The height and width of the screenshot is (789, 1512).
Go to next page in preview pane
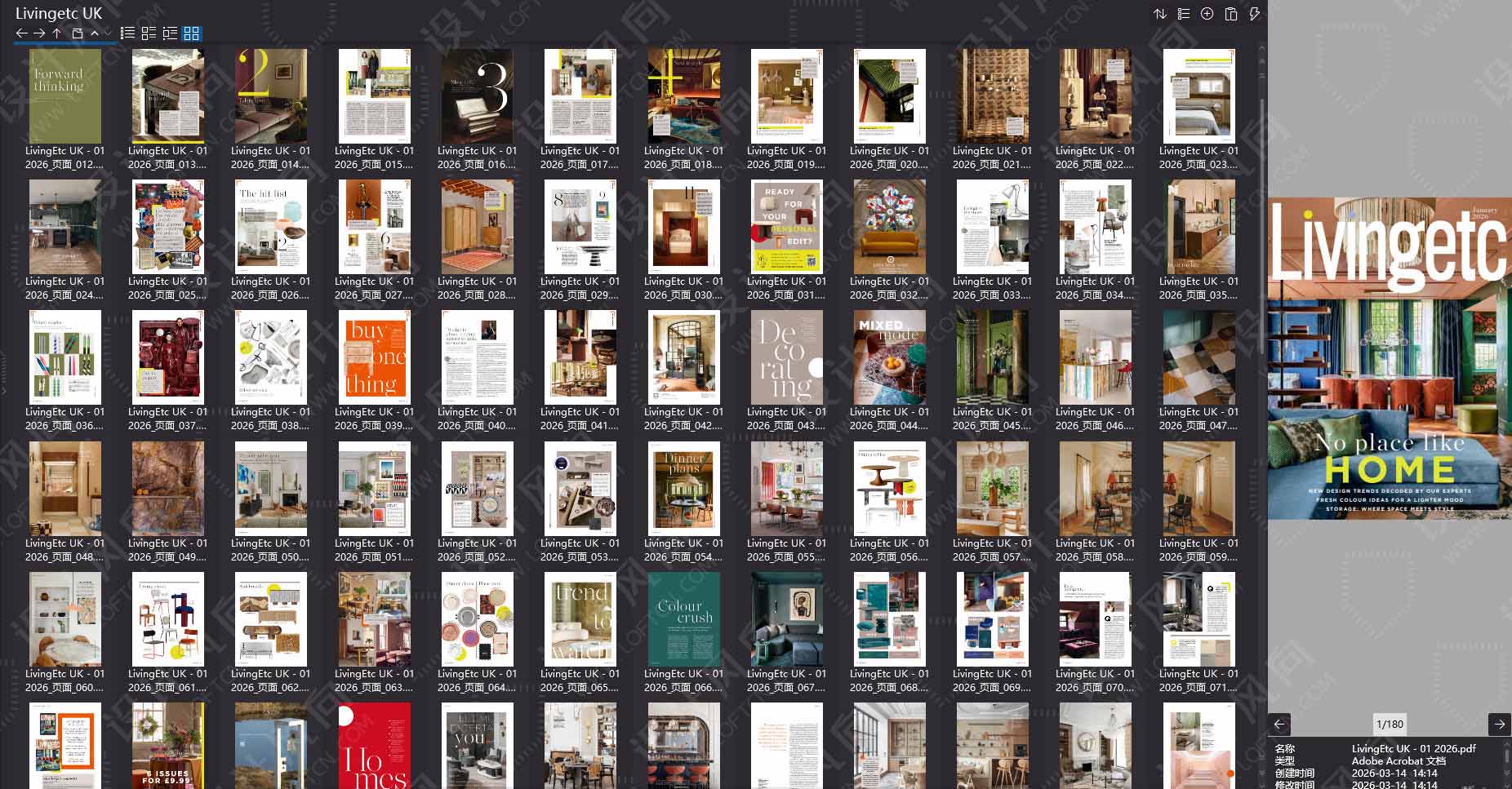point(1499,724)
